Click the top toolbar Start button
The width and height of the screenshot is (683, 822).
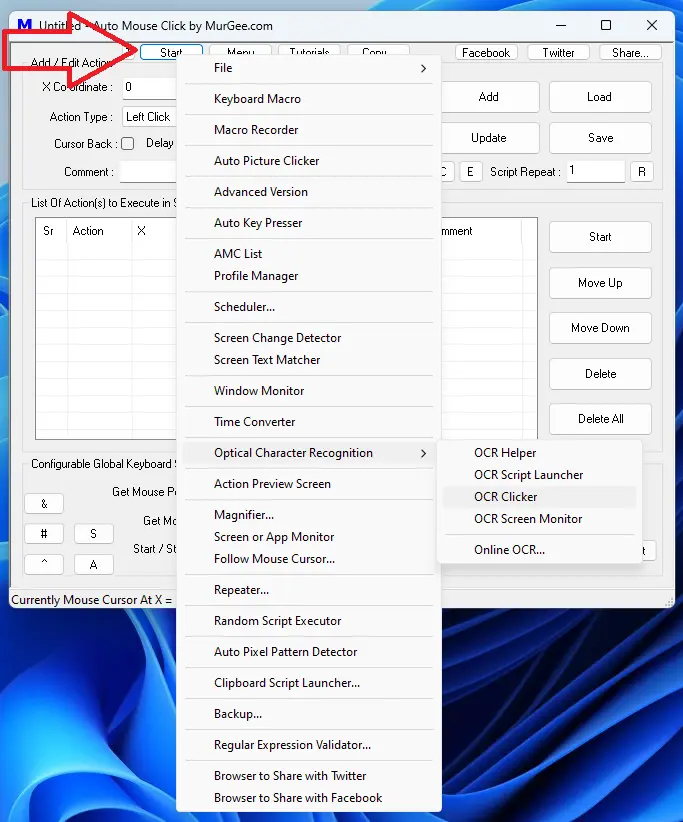click(x=171, y=52)
